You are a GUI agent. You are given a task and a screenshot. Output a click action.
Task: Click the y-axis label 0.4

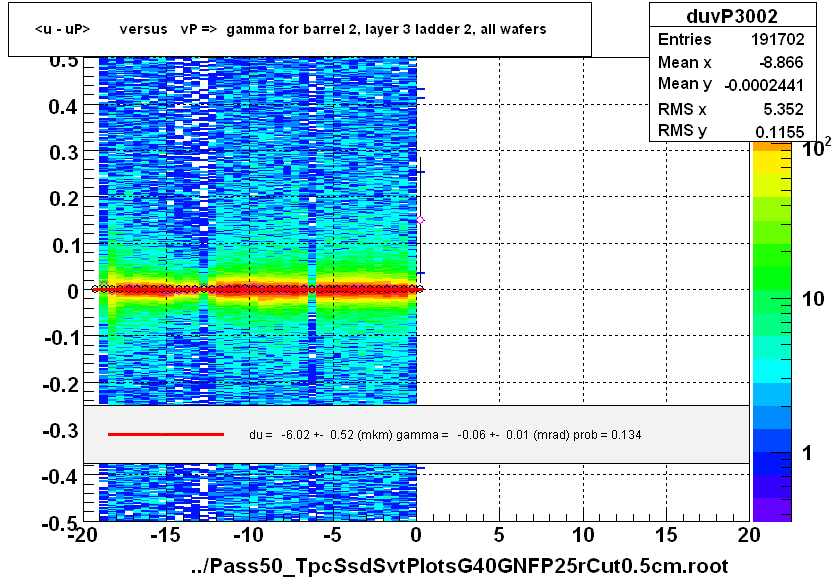tap(64, 107)
